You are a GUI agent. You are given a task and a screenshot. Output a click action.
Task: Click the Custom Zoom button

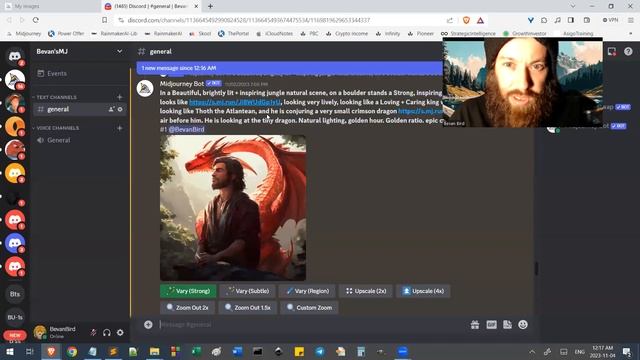click(309, 307)
